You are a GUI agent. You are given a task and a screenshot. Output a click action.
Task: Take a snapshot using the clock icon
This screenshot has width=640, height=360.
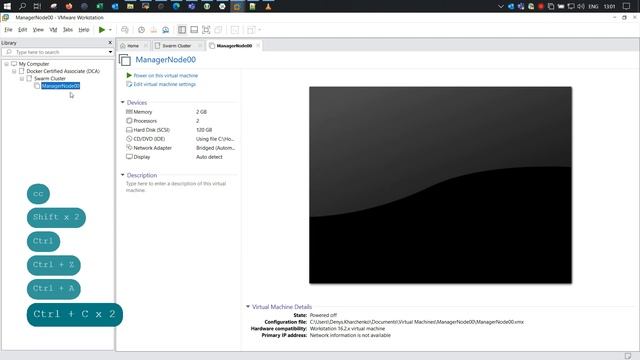point(141,30)
